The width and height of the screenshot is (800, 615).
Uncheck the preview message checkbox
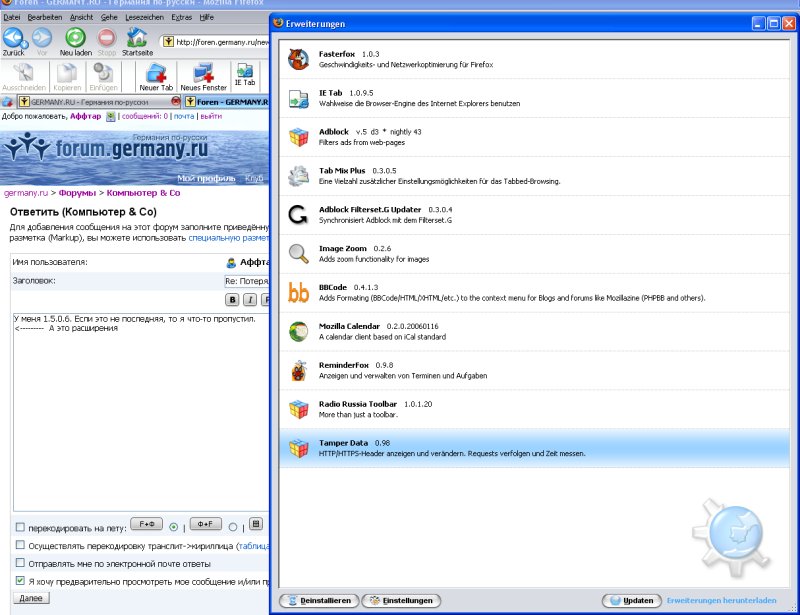tap(20, 581)
